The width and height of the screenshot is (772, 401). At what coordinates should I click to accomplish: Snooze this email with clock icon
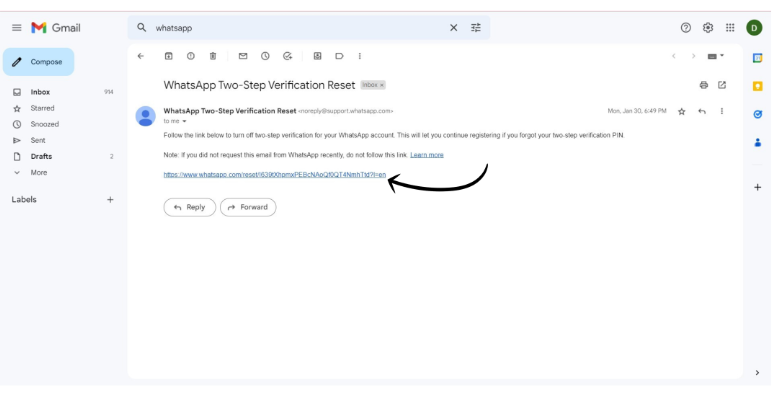point(265,56)
